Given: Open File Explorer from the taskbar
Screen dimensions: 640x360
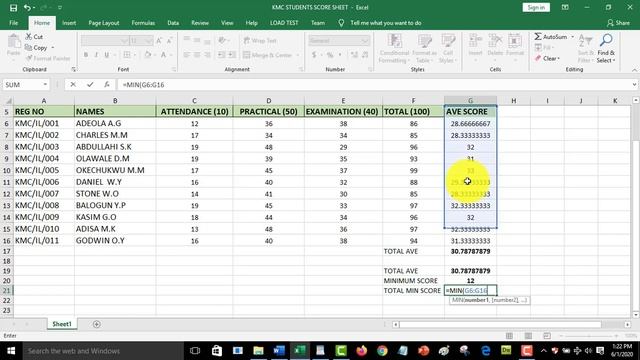Looking at the screenshot, I should coord(258,351).
